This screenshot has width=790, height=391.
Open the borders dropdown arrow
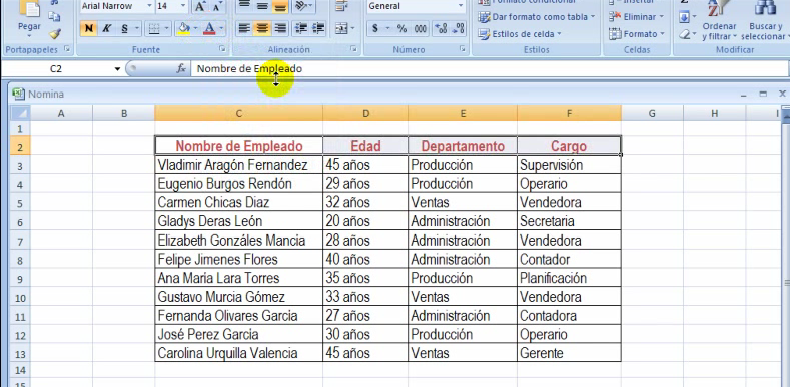(x=167, y=29)
